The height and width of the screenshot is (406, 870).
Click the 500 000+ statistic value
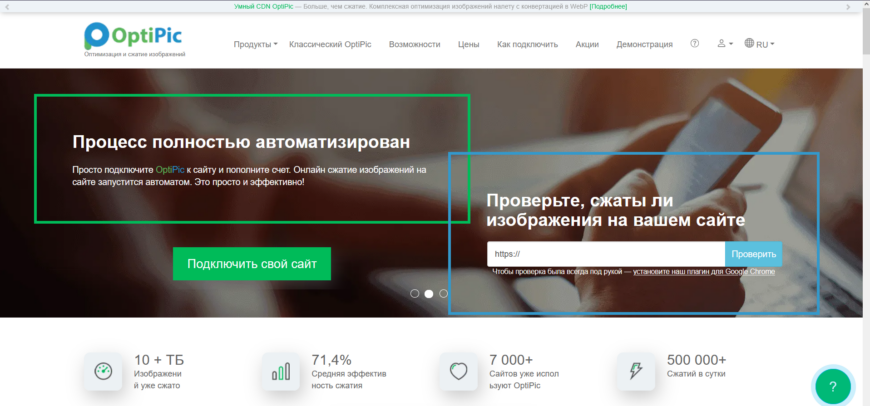696,359
